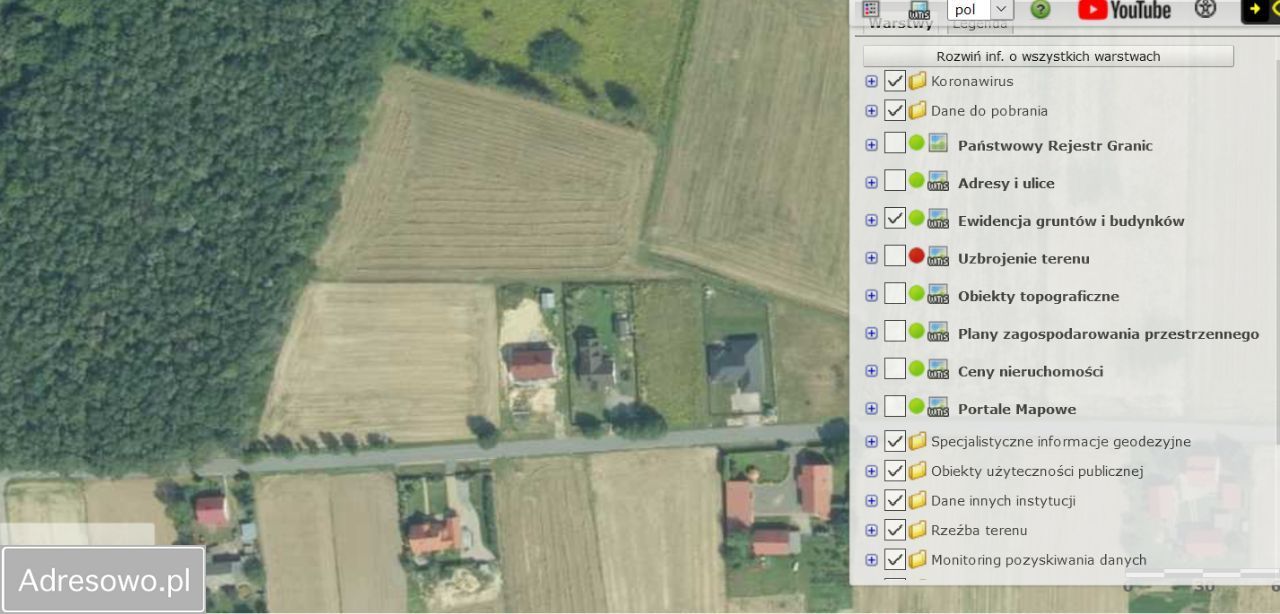Click the Adresowo.pl logo link

[104, 579]
